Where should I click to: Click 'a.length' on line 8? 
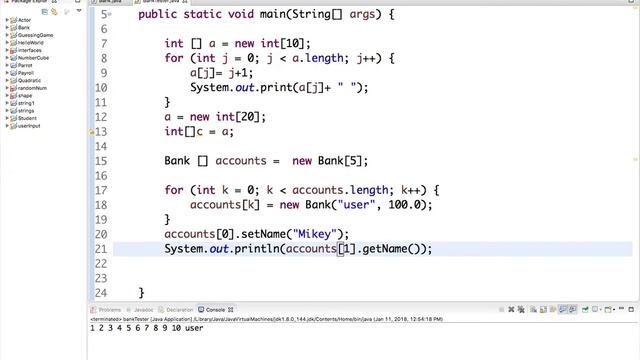pos(318,58)
